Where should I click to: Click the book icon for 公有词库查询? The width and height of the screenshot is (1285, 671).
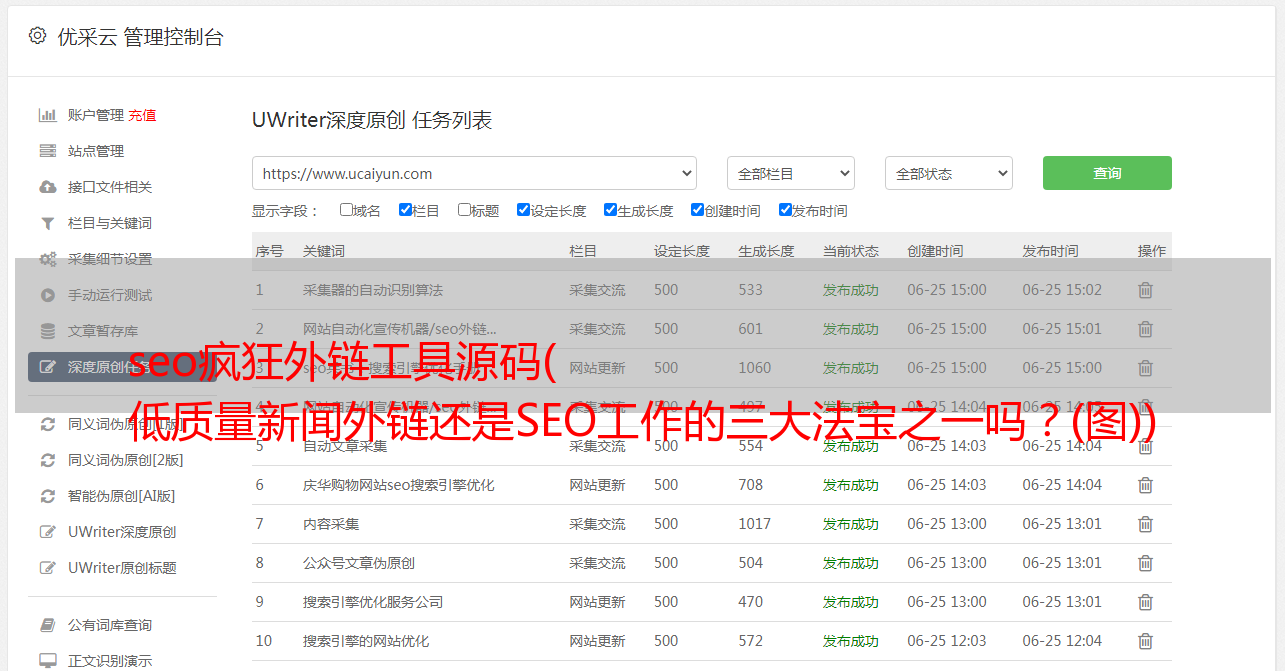click(47, 625)
